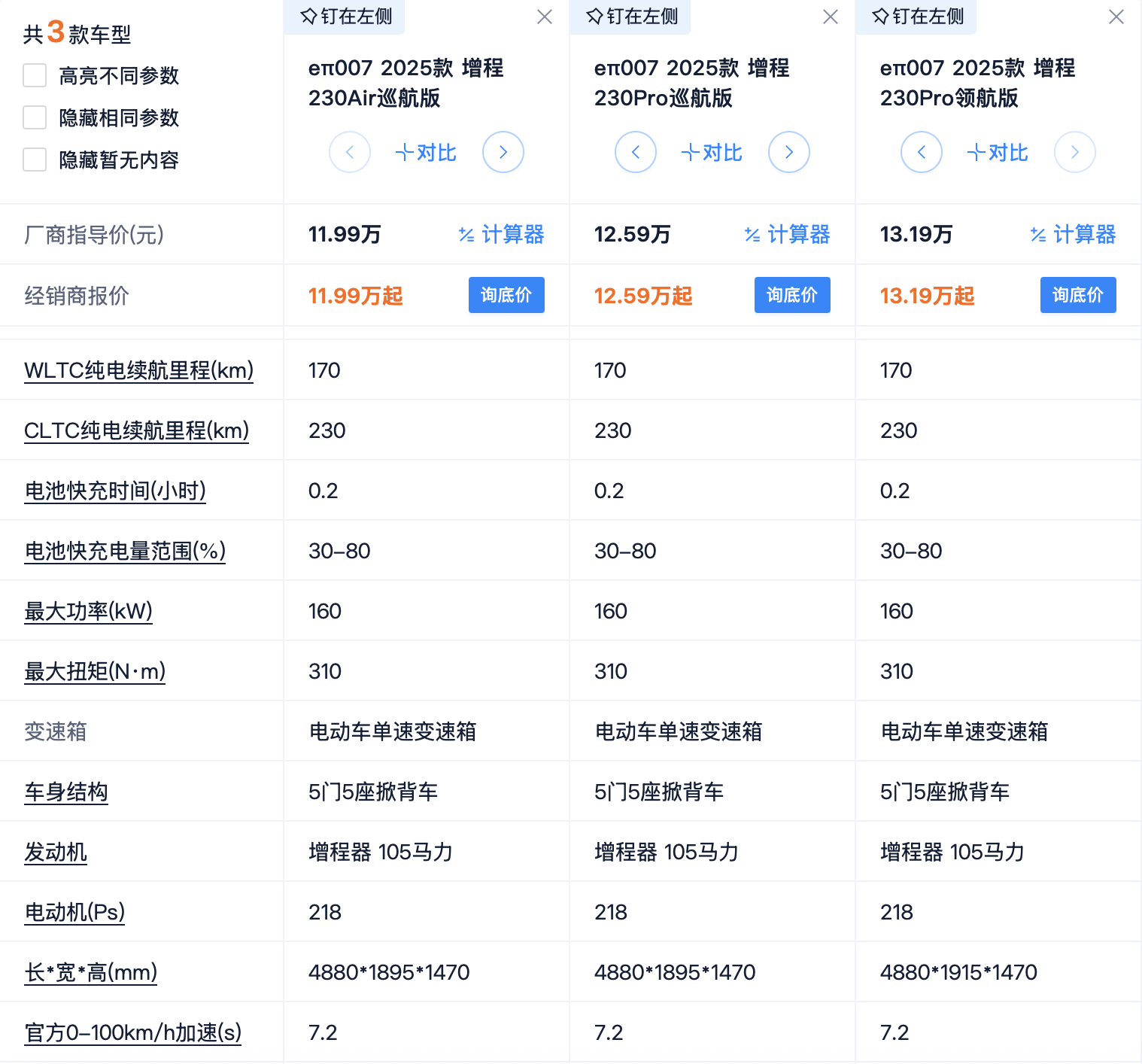Remove the 230Pro领航版 column
Screen dimensions: 1142x1064
(1116, 17)
